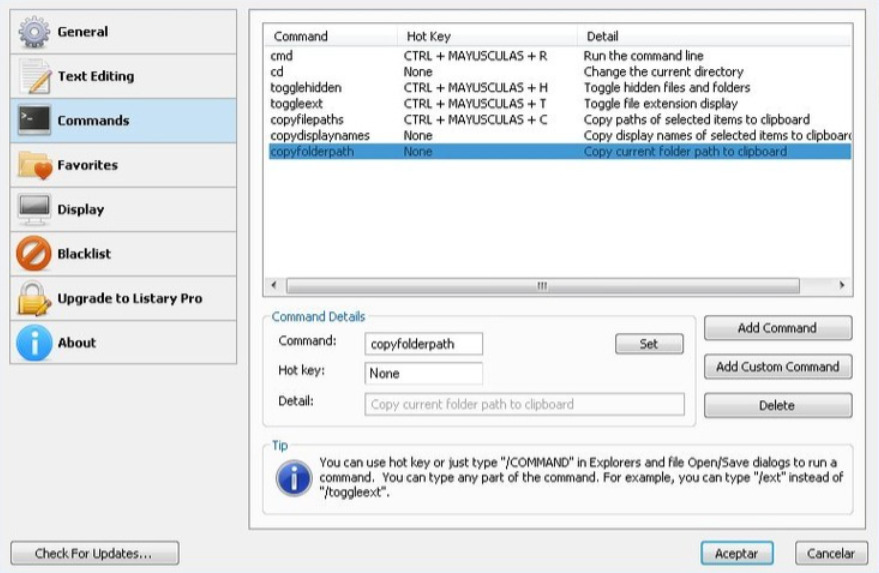Click CTRL + MAYUSCULAS + C hot key cell
879x573 pixels.
(475, 120)
